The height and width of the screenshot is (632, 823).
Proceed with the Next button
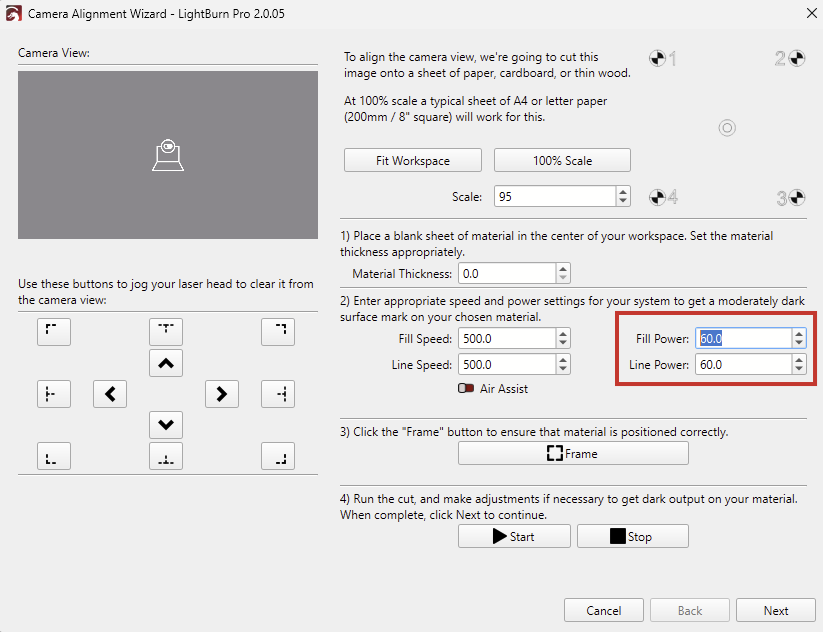[x=775, y=610]
